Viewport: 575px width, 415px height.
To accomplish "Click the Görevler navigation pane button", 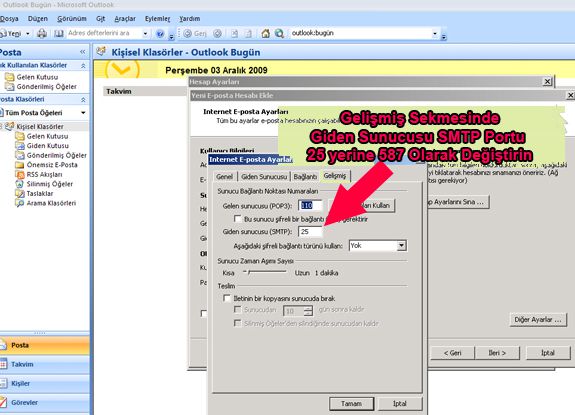I will (x=44, y=402).
